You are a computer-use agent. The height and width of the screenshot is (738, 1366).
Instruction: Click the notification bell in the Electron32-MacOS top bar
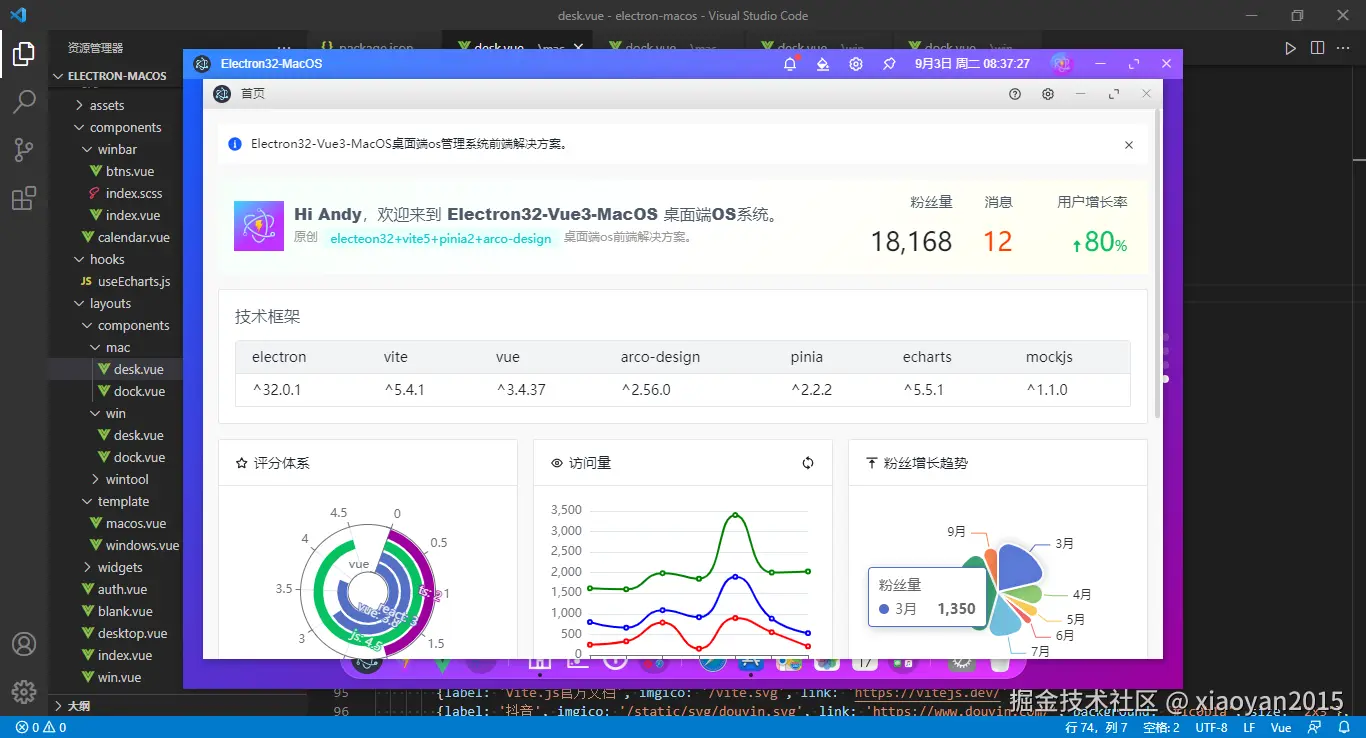[790, 64]
